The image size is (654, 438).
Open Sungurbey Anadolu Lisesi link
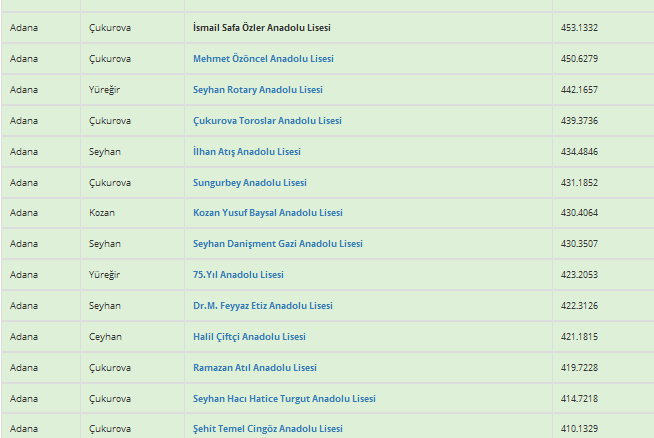coord(250,183)
